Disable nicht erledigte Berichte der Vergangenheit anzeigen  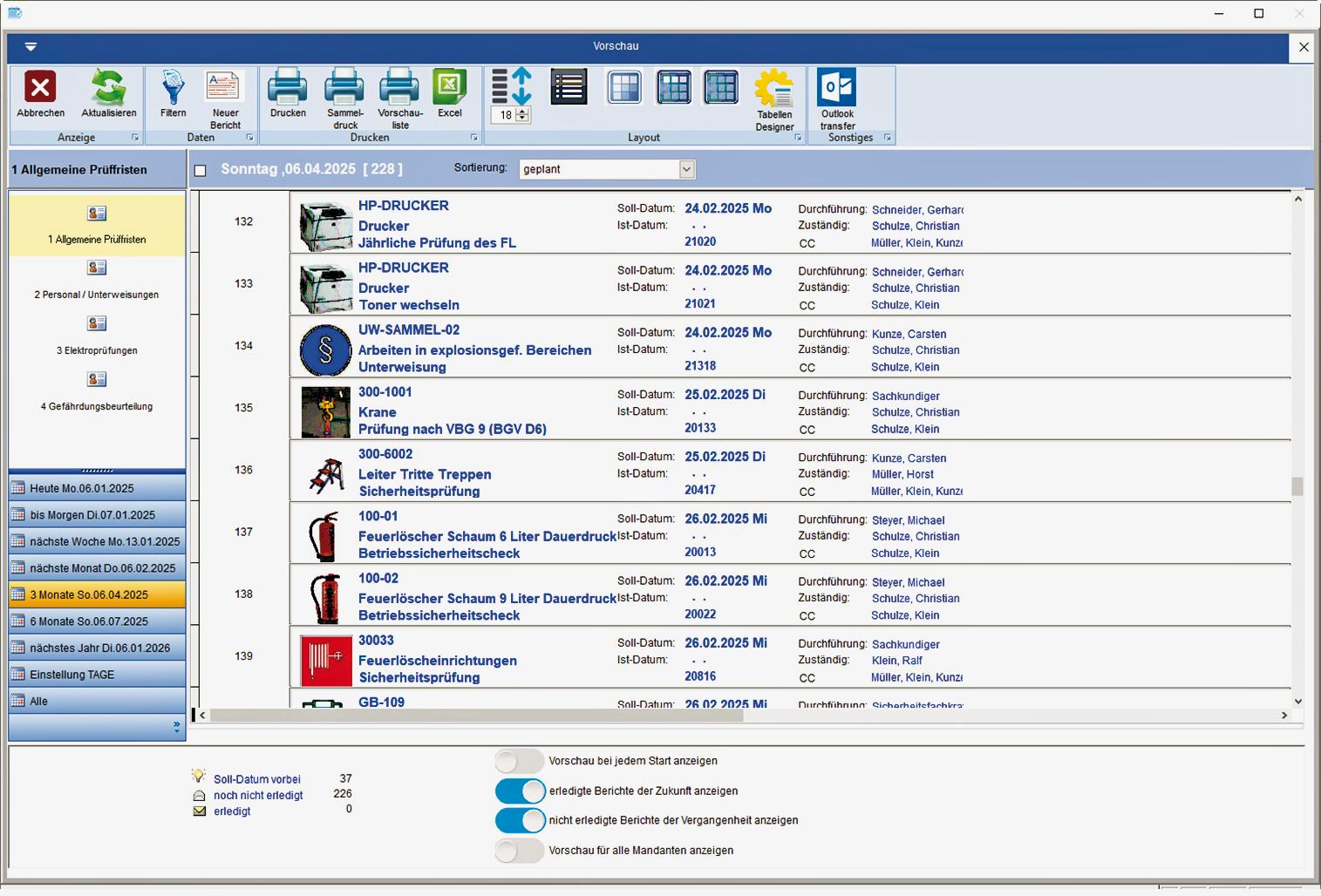click(520, 820)
